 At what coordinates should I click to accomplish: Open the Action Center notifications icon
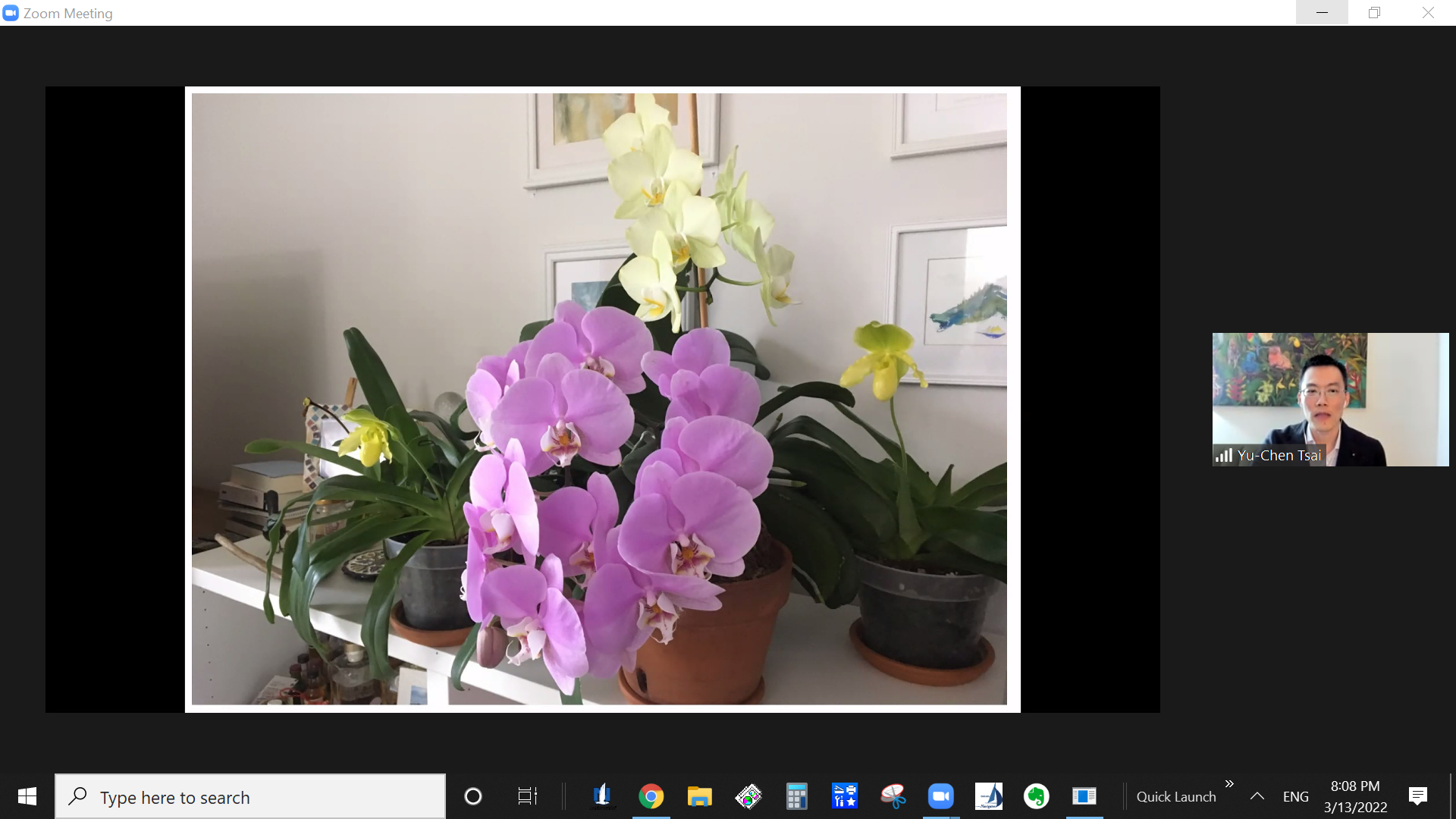point(1418,796)
